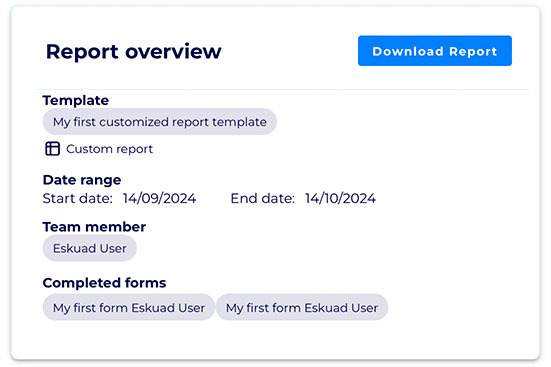The height and width of the screenshot is (367, 551).
Task: Click the 'Start date:' label
Action: tap(78, 198)
